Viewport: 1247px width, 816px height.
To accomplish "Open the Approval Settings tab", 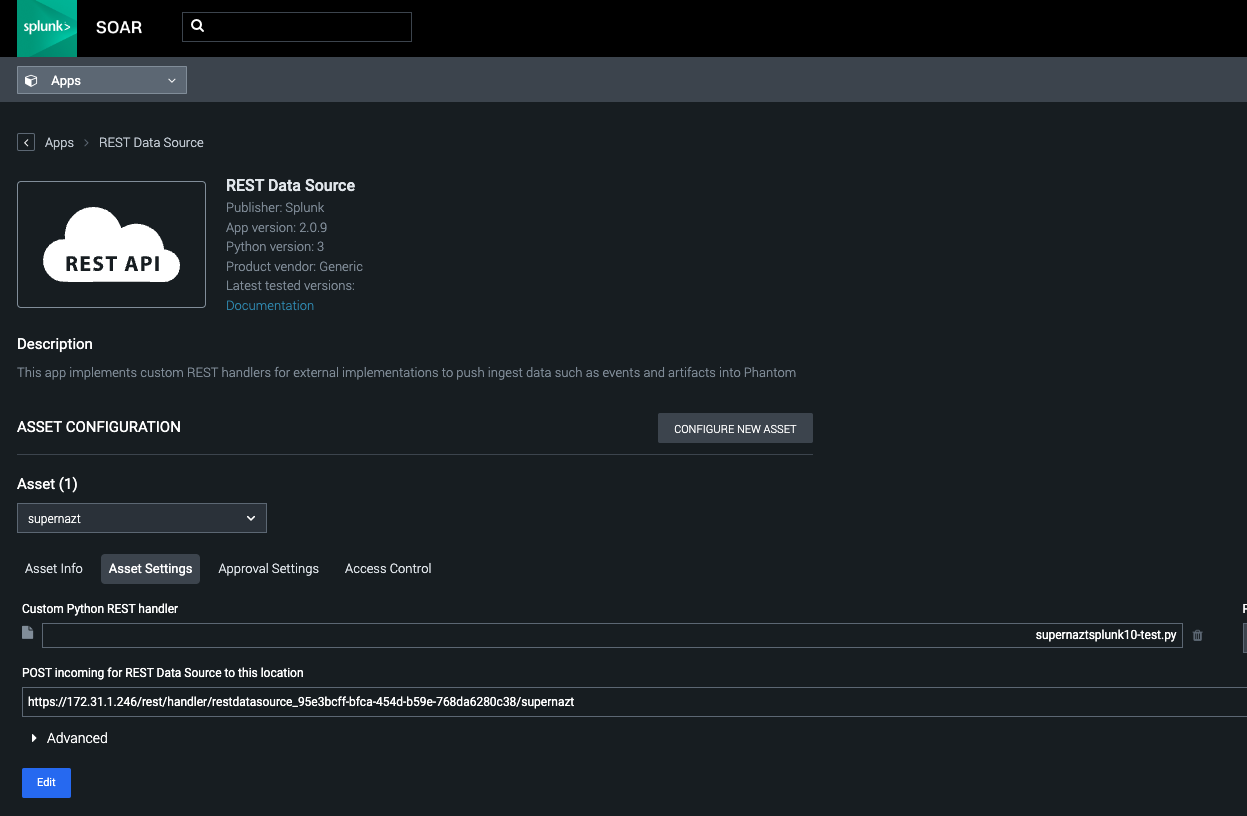I will [x=268, y=568].
